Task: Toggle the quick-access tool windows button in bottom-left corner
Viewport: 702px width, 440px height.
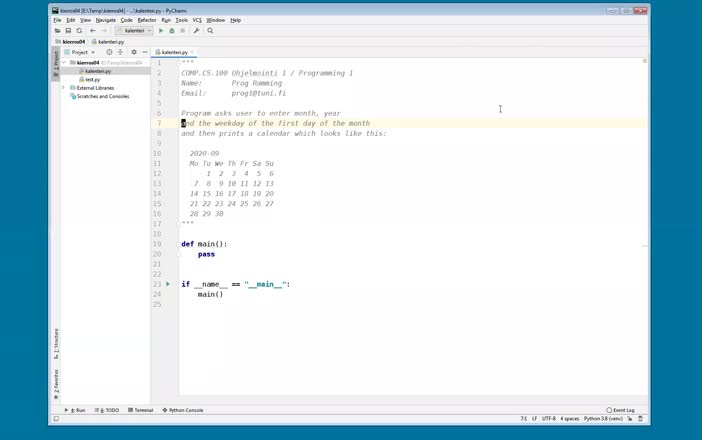Action: [x=56, y=419]
